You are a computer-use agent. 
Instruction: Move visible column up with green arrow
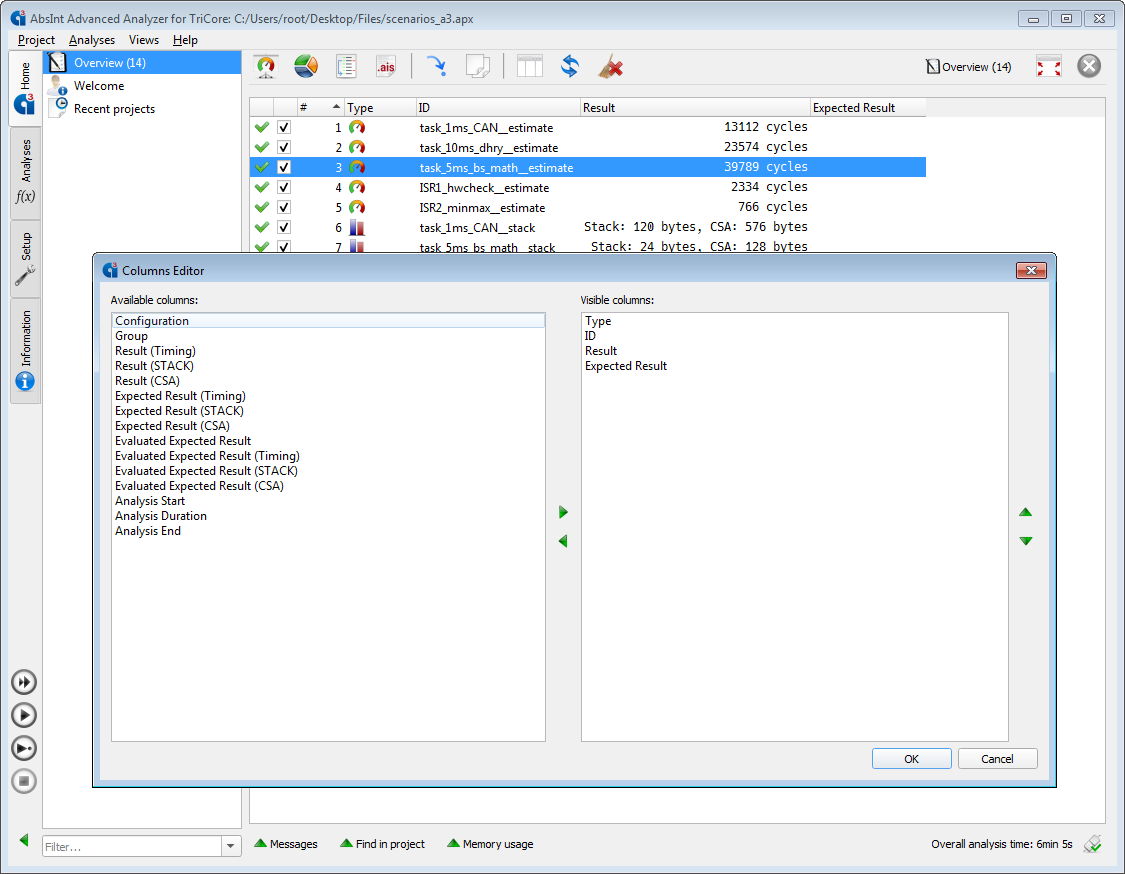[1025, 512]
